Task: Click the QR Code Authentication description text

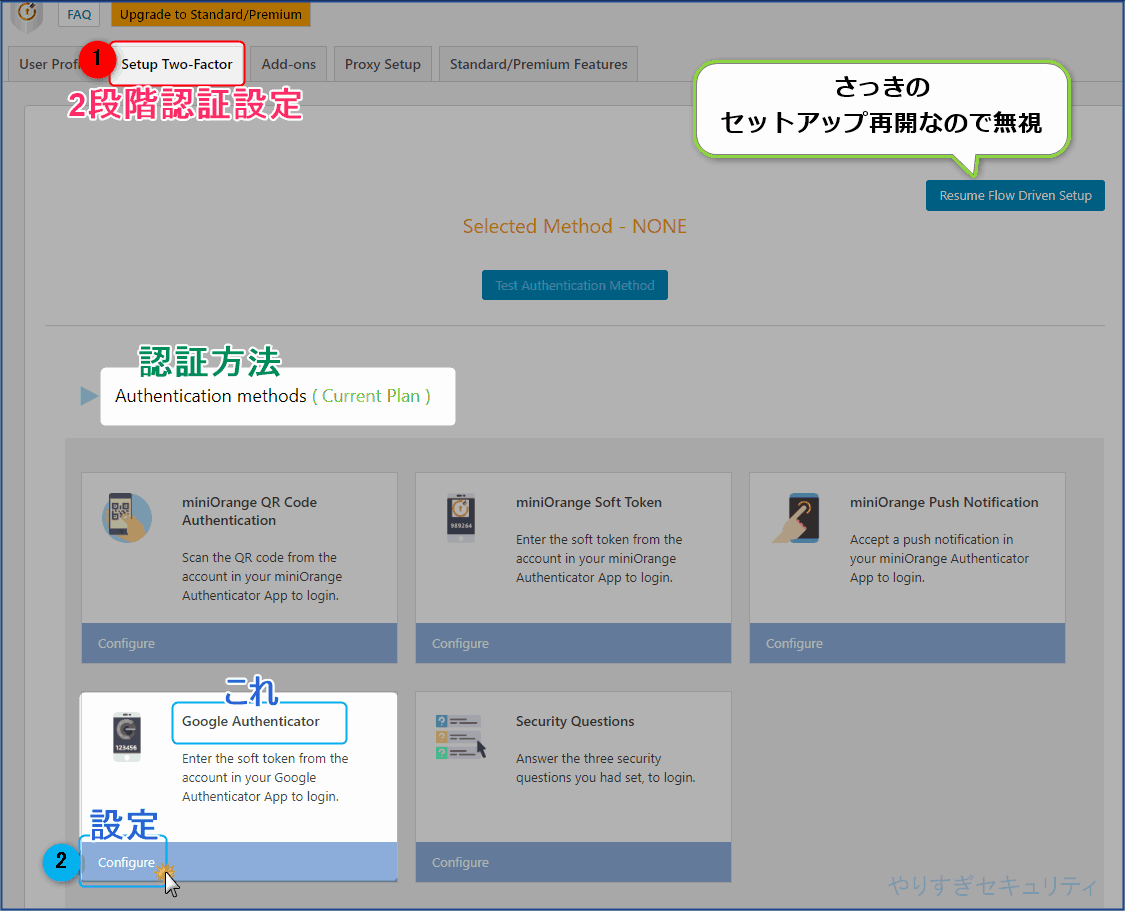Action: click(x=262, y=577)
